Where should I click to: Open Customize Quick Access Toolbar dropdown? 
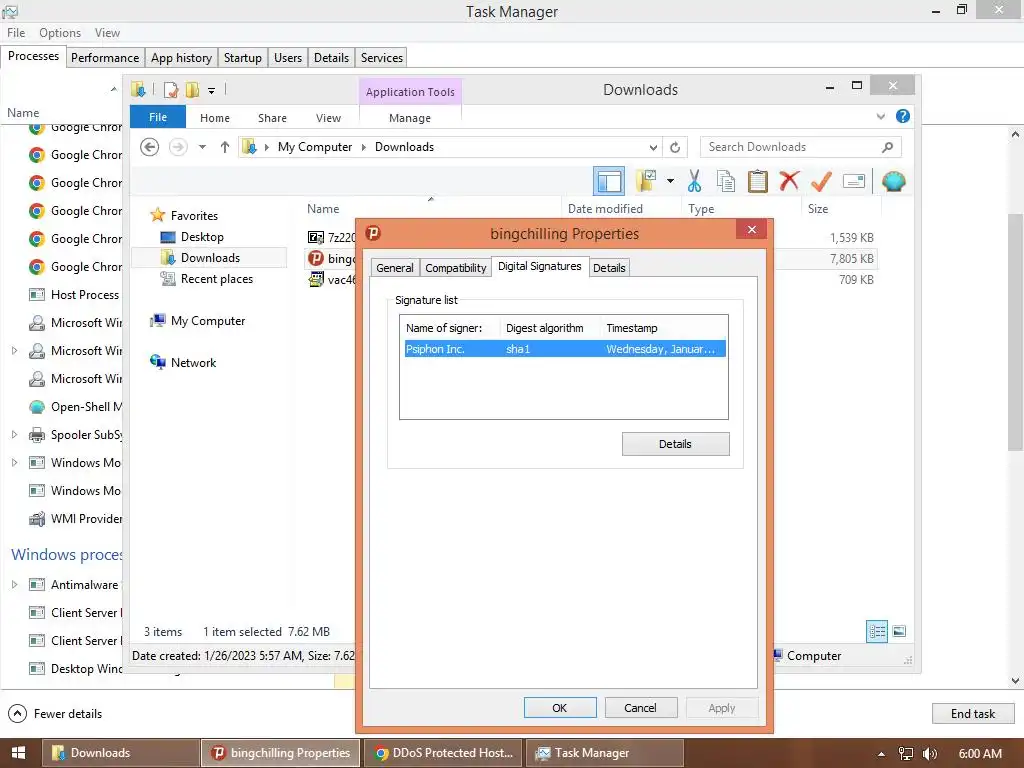[x=212, y=90]
